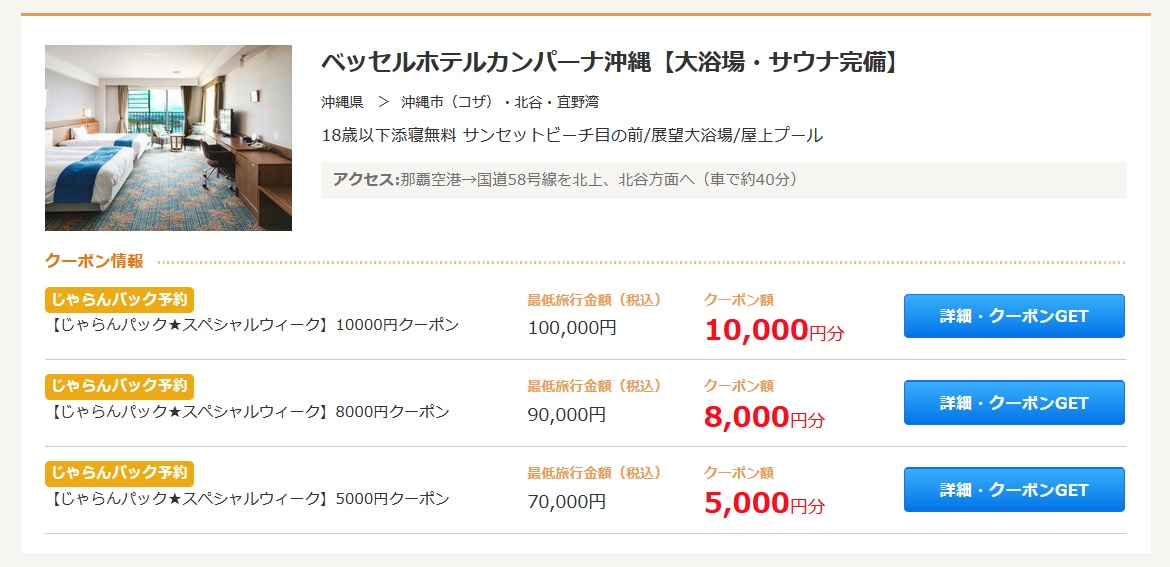The image size is (1170, 567).
Task: Open the スペシャルウィーク 10000円クーポン title
Action: tap(254, 325)
